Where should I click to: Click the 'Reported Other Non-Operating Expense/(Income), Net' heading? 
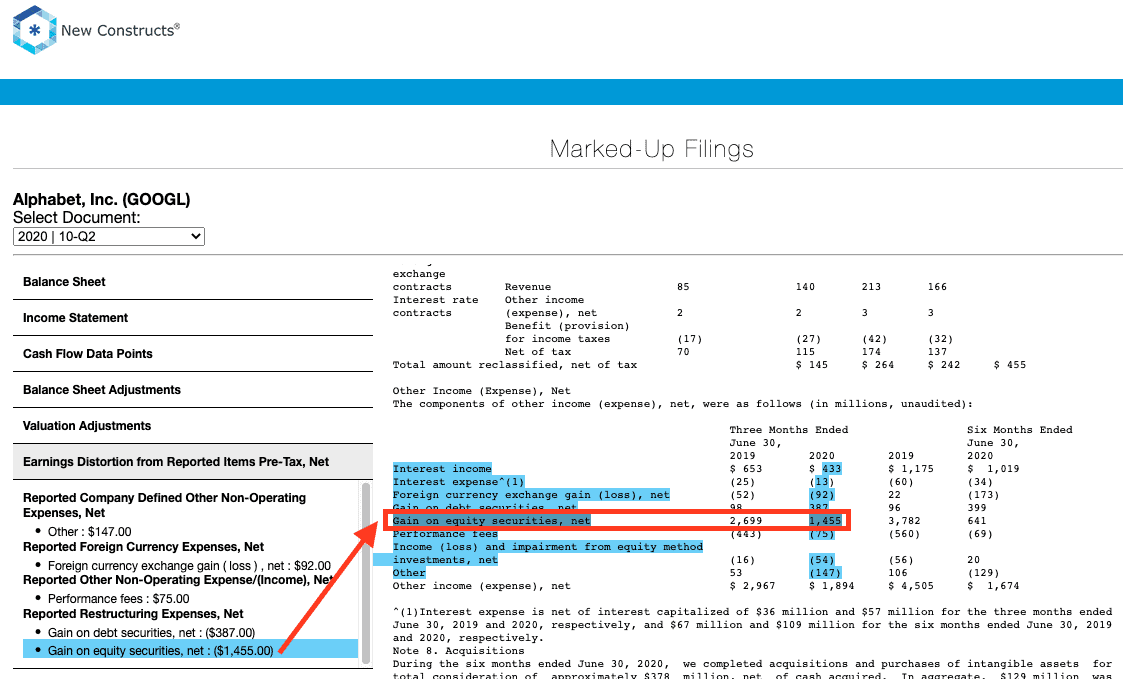(x=178, y=579)
